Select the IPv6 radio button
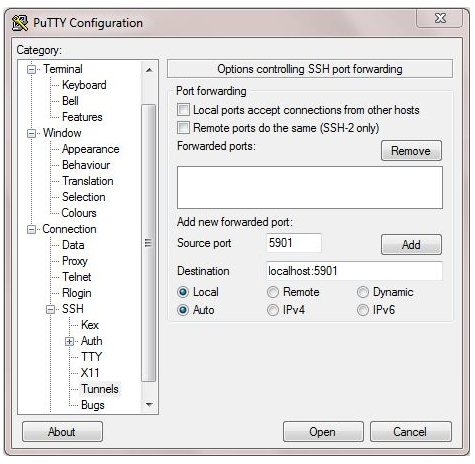 (x=363, y=310)
